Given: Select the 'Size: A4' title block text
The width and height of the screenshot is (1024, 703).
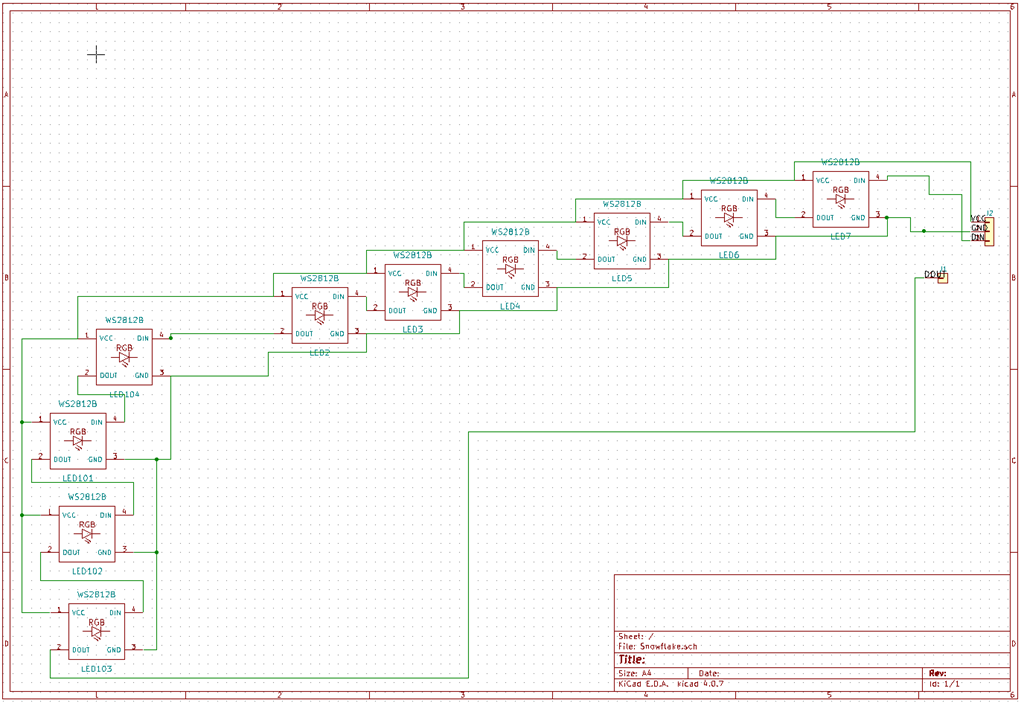Looking at the screenshot, I should click(x=635, y=673).
